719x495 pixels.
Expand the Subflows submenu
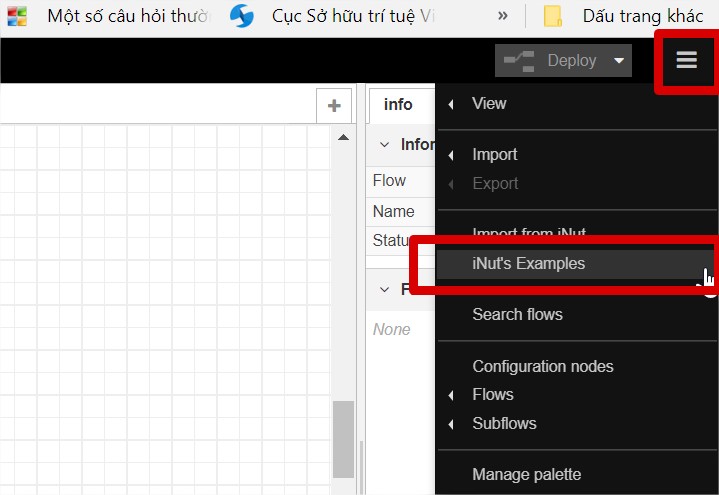point(576,423)
